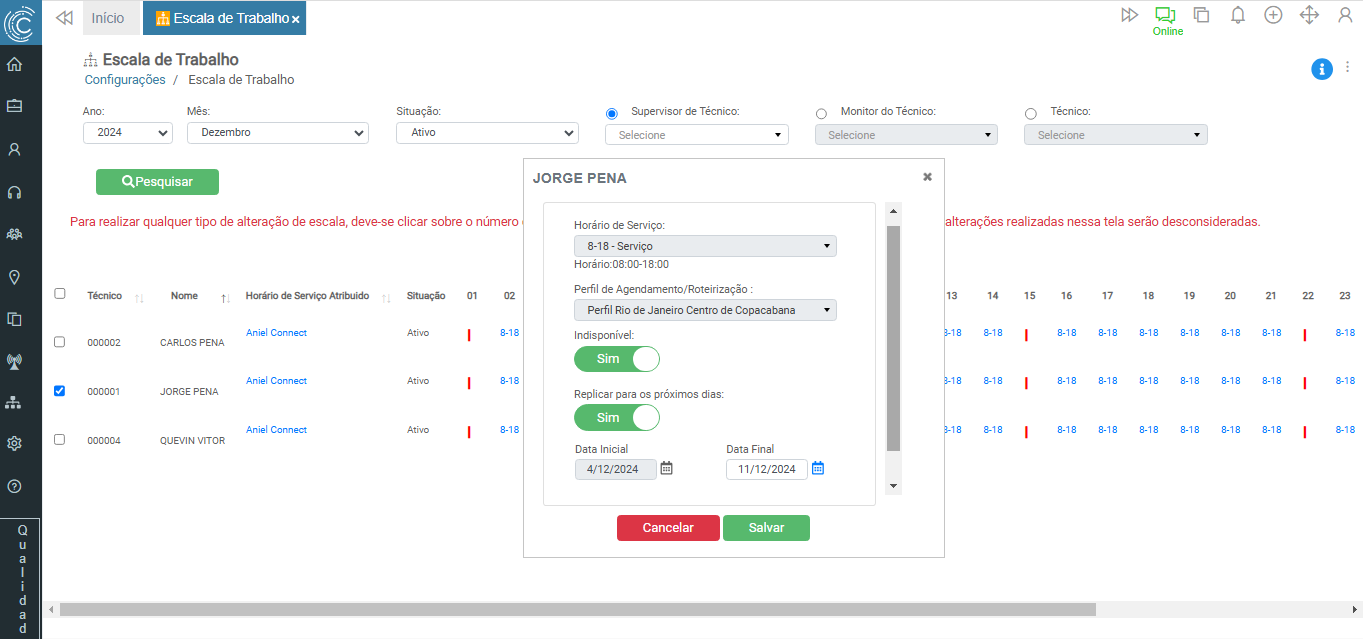The image size is (1363, 639).
Task: Click the green Salvar button
Action: tap(766, 528)
